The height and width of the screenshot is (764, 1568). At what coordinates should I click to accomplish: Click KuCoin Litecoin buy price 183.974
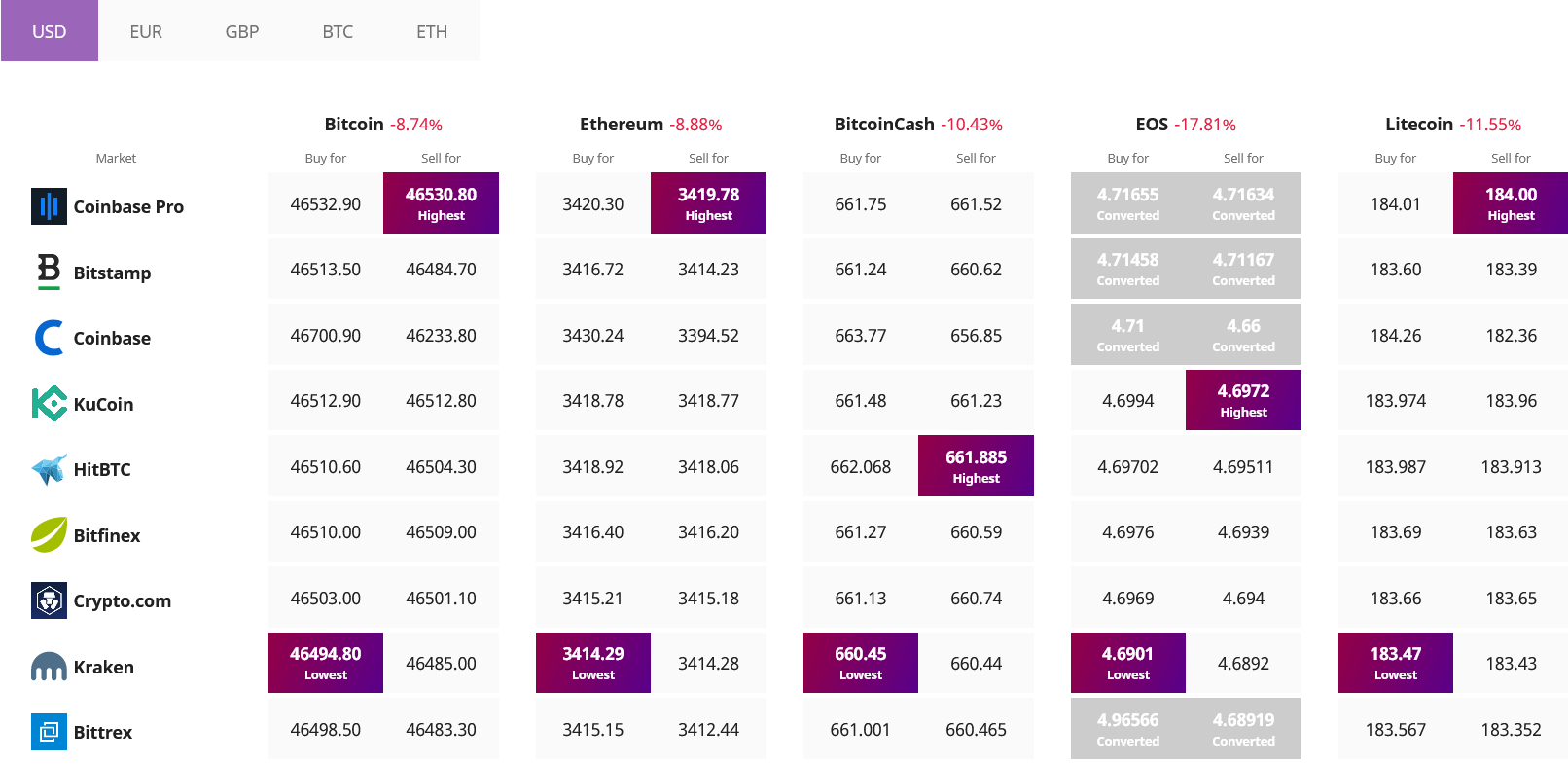coord(1396,400)
